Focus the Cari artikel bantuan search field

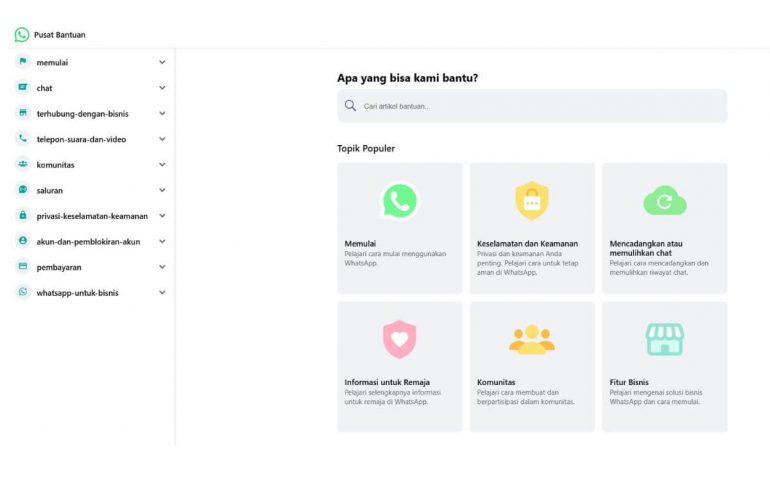click(x=532, y=106)
